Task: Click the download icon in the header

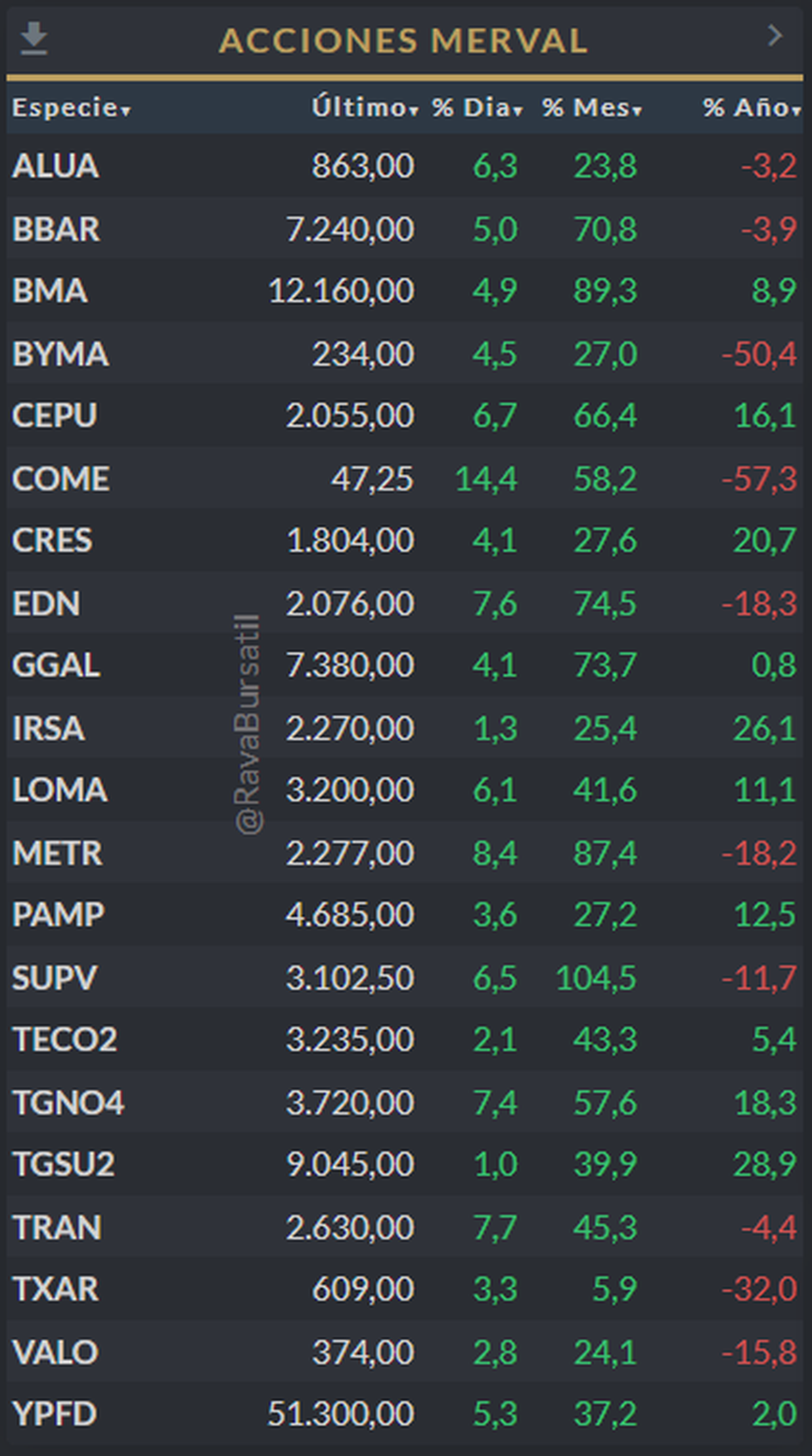Action: point(33,39)
